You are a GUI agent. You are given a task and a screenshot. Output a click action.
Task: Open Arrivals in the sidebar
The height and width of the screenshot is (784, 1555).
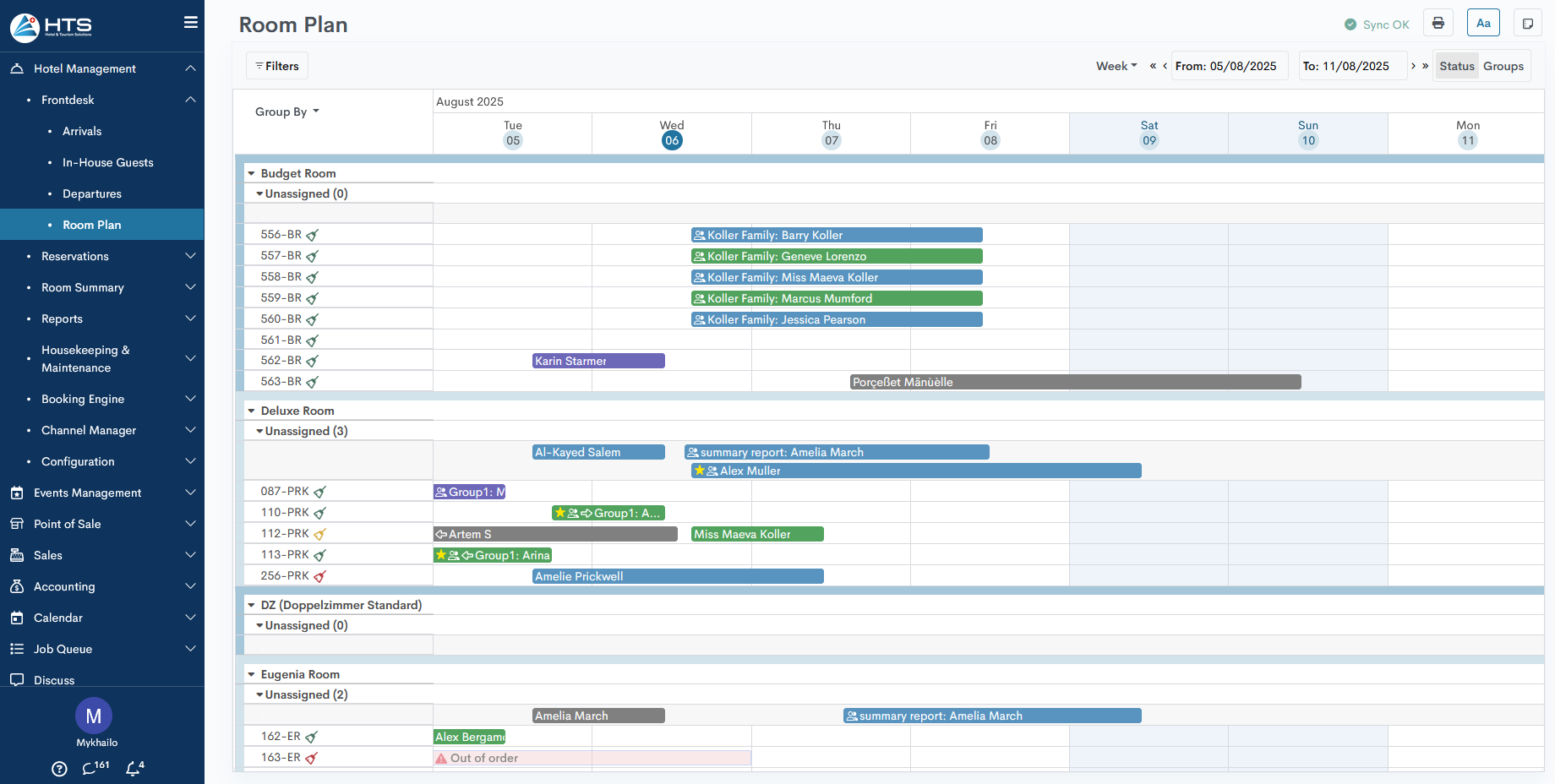(82, 131)
